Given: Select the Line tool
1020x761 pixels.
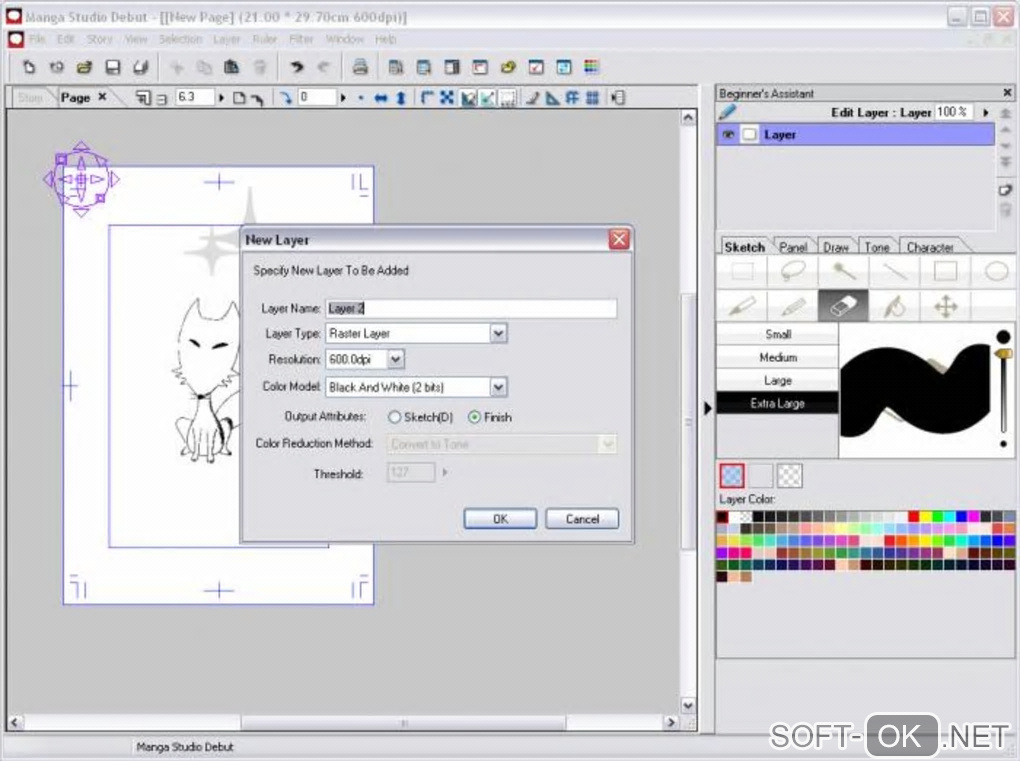Looking at the screenshot, I should pos(894,271).
